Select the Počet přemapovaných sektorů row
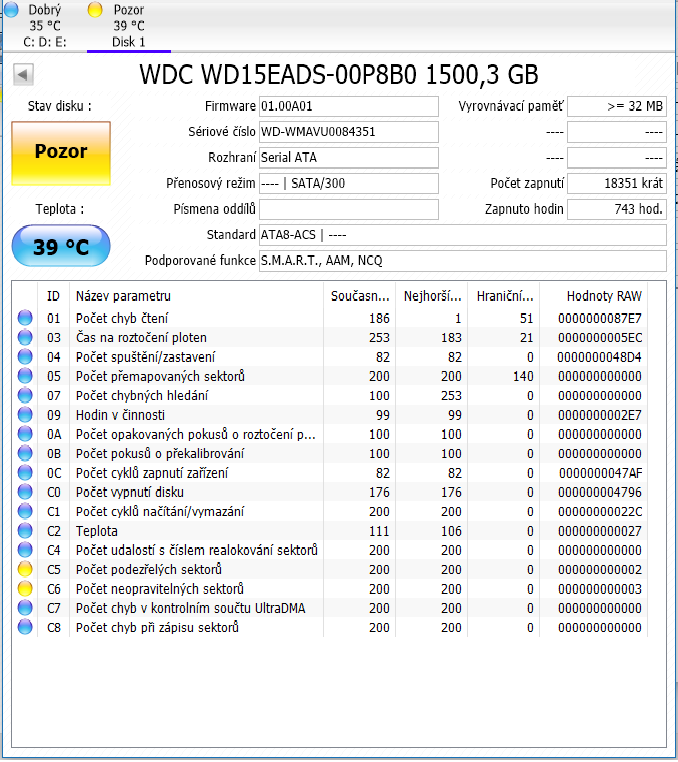678x762 pixels. click(330, 376)
